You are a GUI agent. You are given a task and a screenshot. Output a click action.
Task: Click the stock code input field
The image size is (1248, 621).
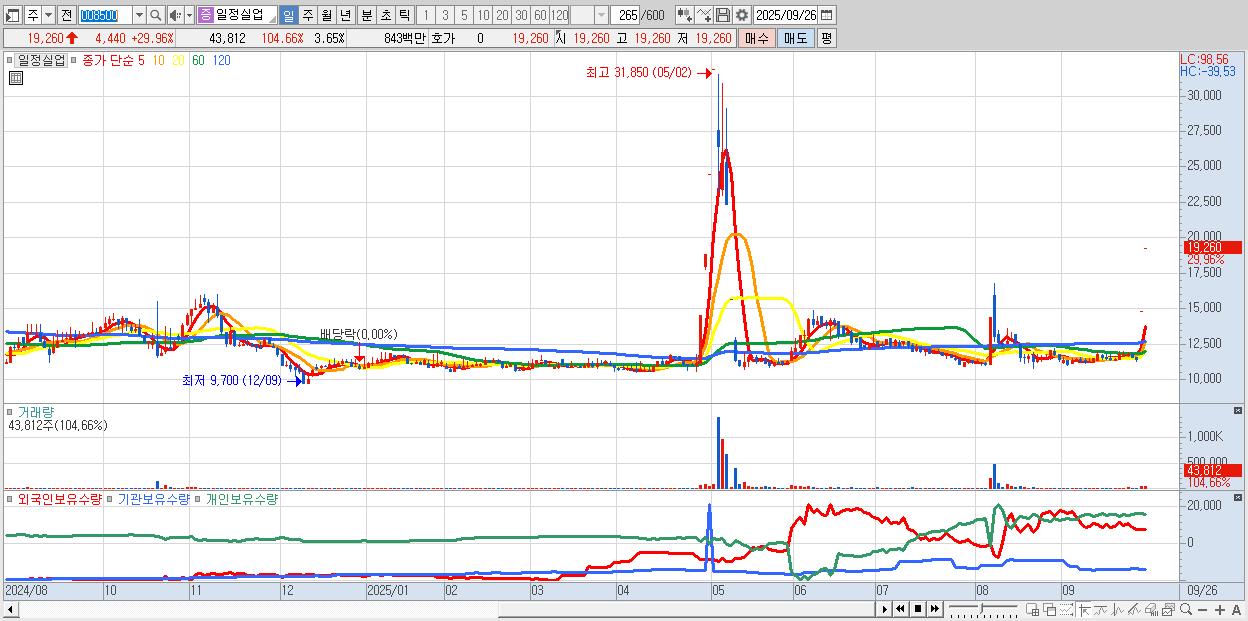(105, 15)
